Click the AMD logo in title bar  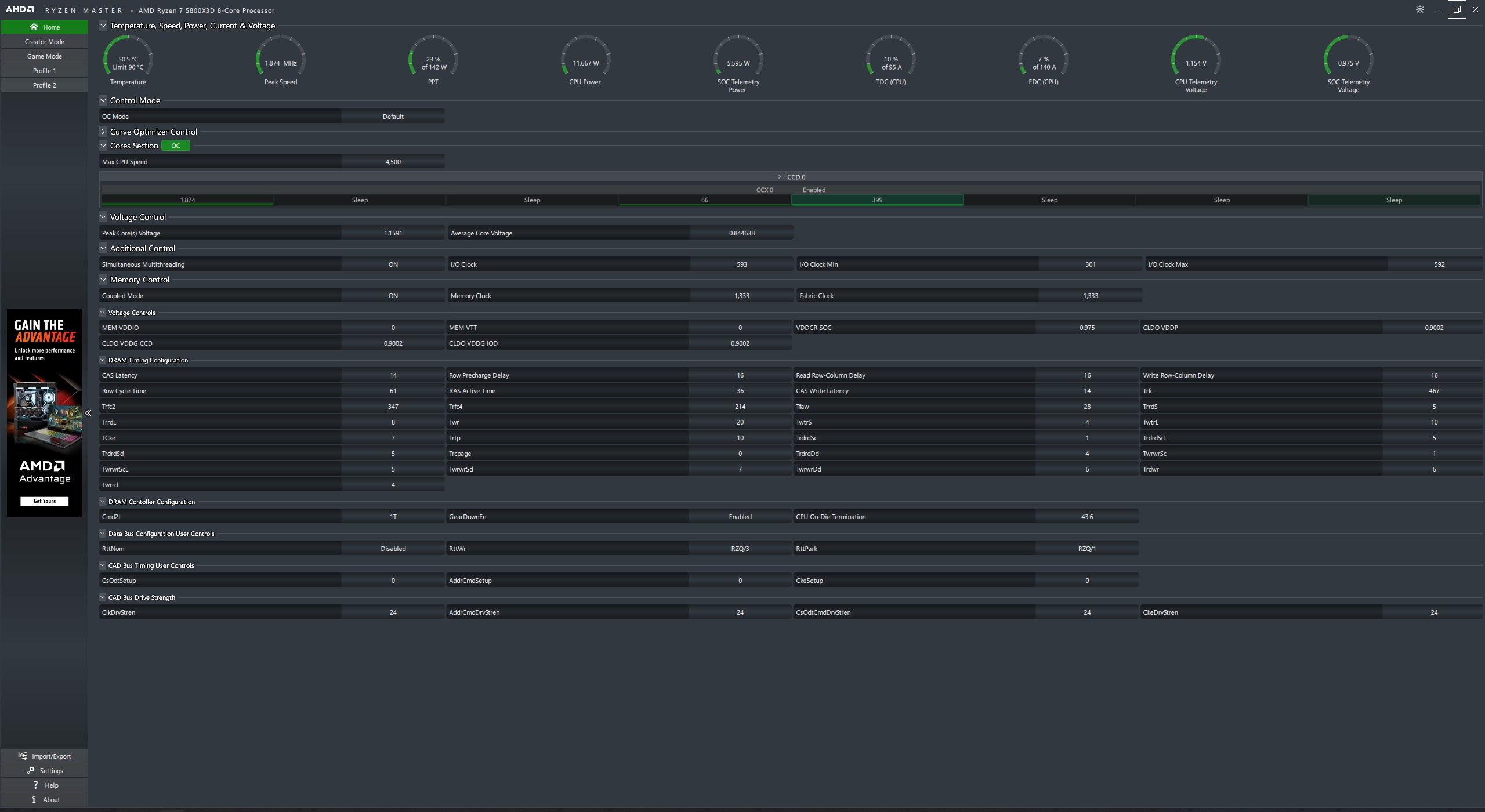pyautogui.click(x=20, y=9)
